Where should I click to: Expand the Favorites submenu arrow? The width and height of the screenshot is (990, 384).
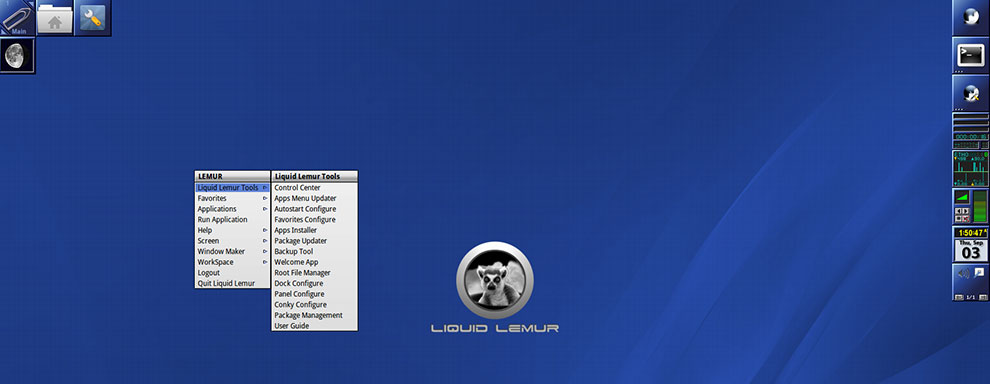pos(265,198)
